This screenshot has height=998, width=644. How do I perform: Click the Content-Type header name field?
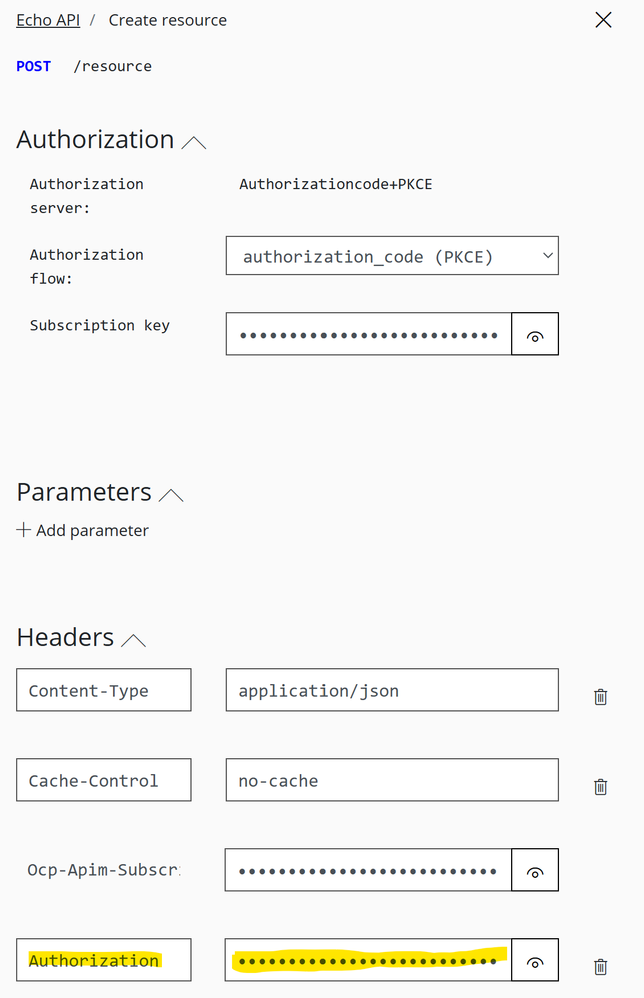(x=104, y=690)
